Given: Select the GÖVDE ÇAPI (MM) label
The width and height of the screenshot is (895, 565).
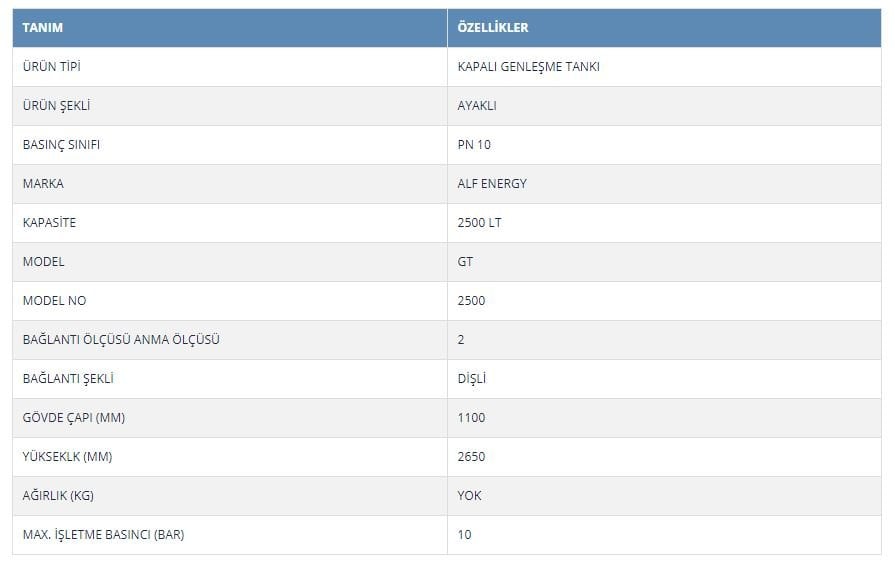Looking at the screenshot, I should point(74,418).
